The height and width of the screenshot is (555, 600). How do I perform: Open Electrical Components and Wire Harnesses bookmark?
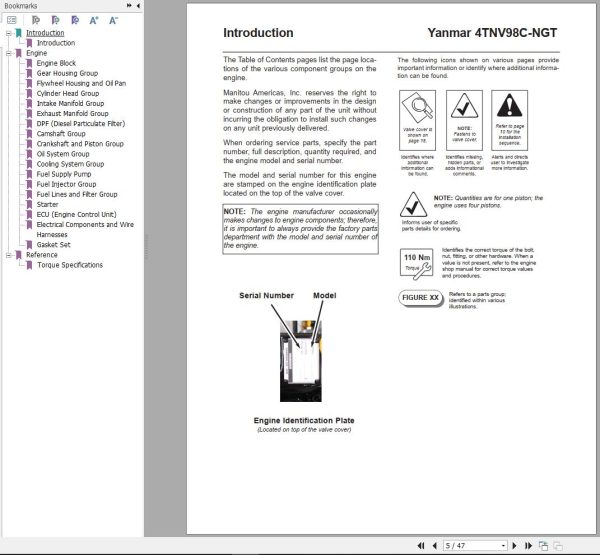click(x=85, y=229)
